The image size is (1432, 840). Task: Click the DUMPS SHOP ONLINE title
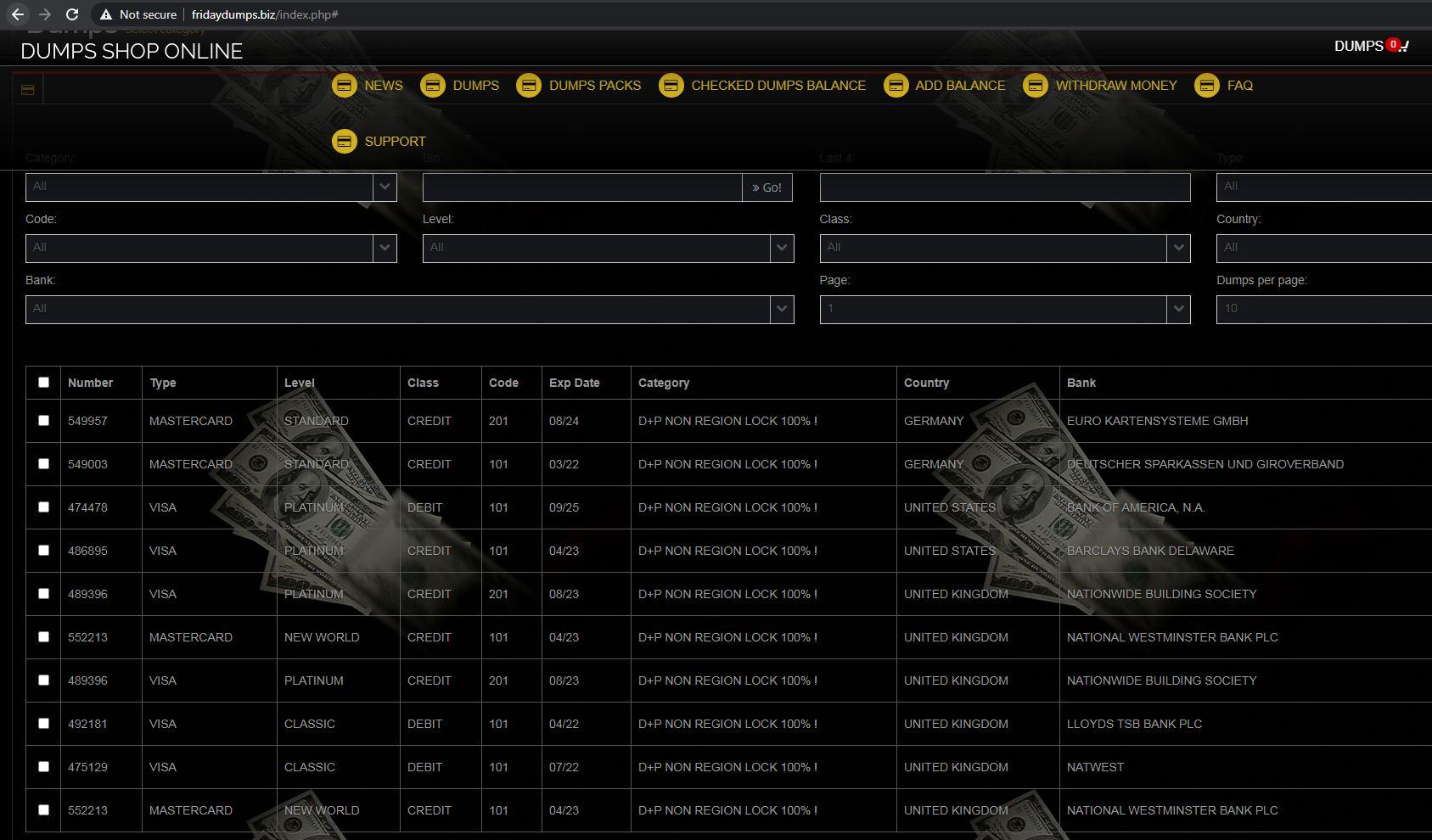(x=132, y=51)
